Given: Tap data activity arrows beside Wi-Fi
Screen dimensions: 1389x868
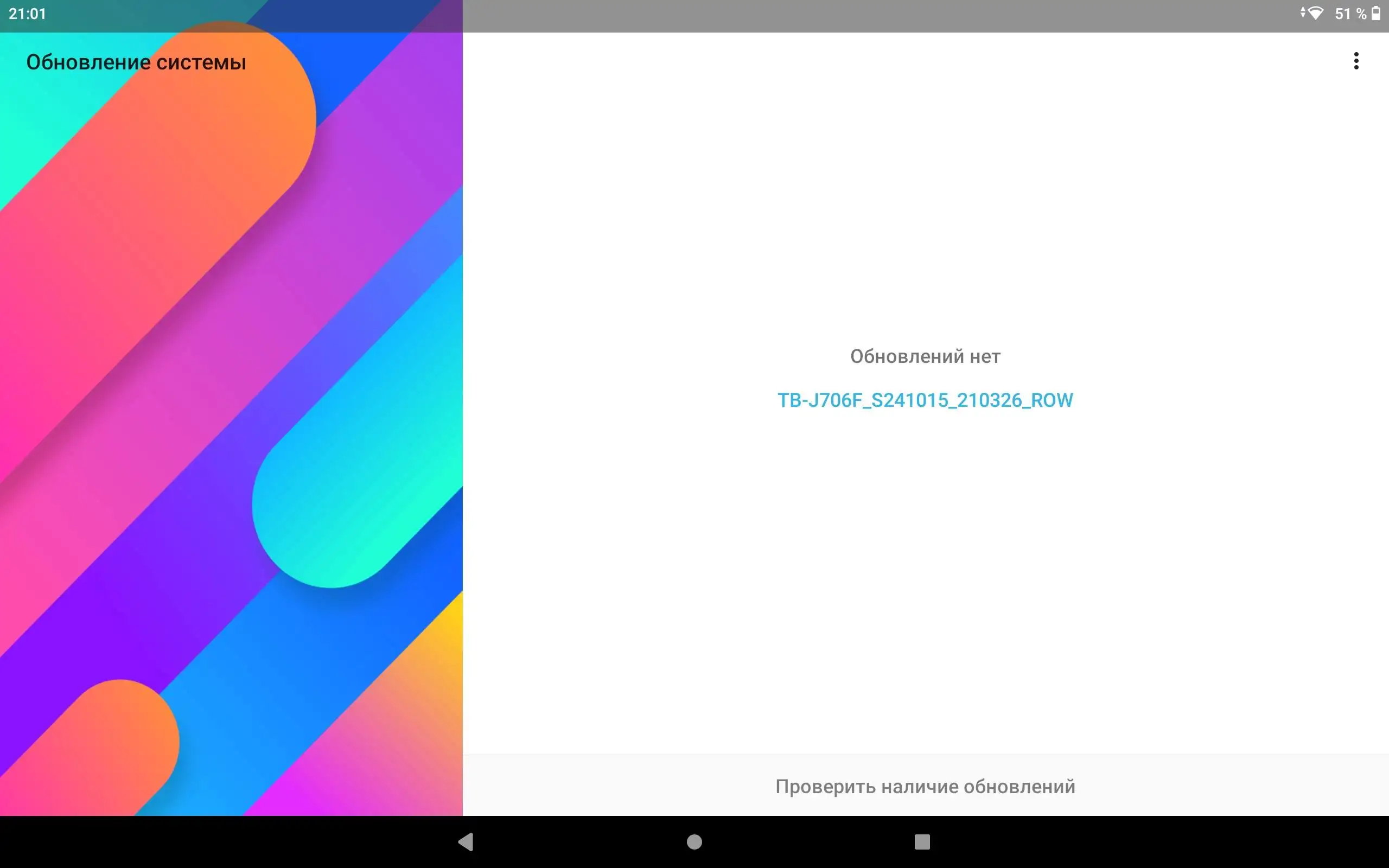Looking at the screenshot, I should [1302, 12].
